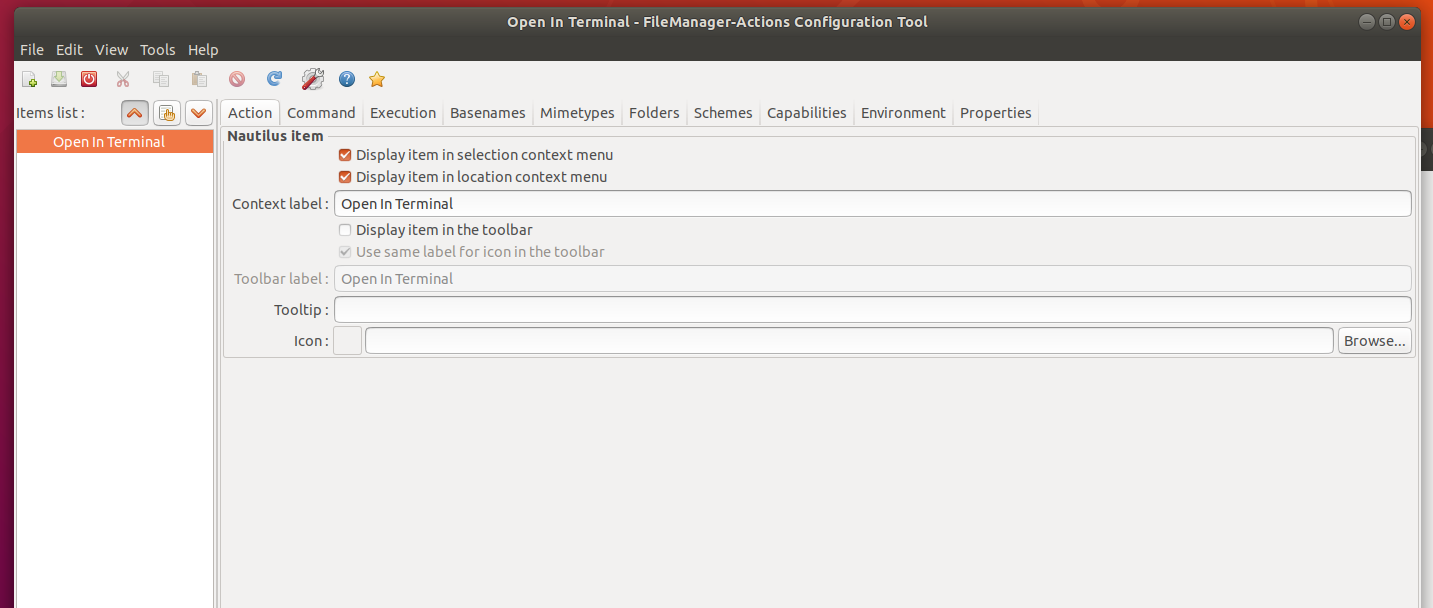
Task: Switch to the Action tab
Action: click(250, 113)
